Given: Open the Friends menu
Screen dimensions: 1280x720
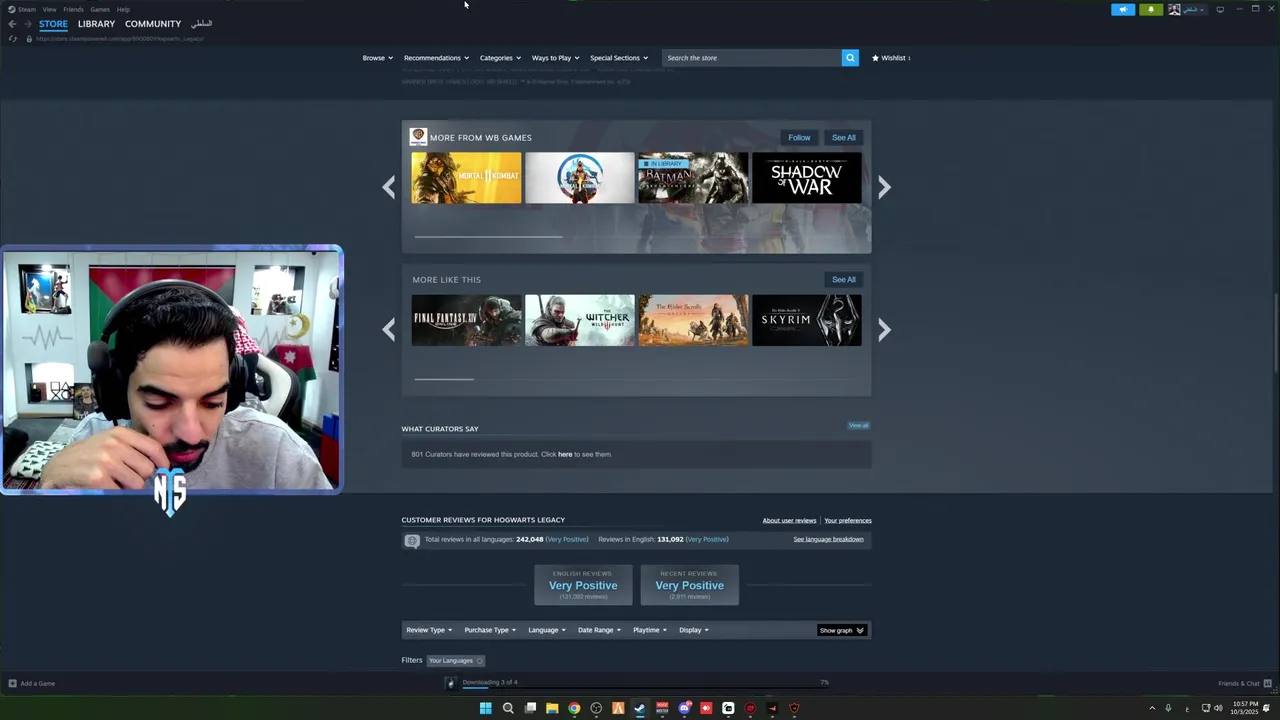Looking at the screenshot, I should [73, 9].
